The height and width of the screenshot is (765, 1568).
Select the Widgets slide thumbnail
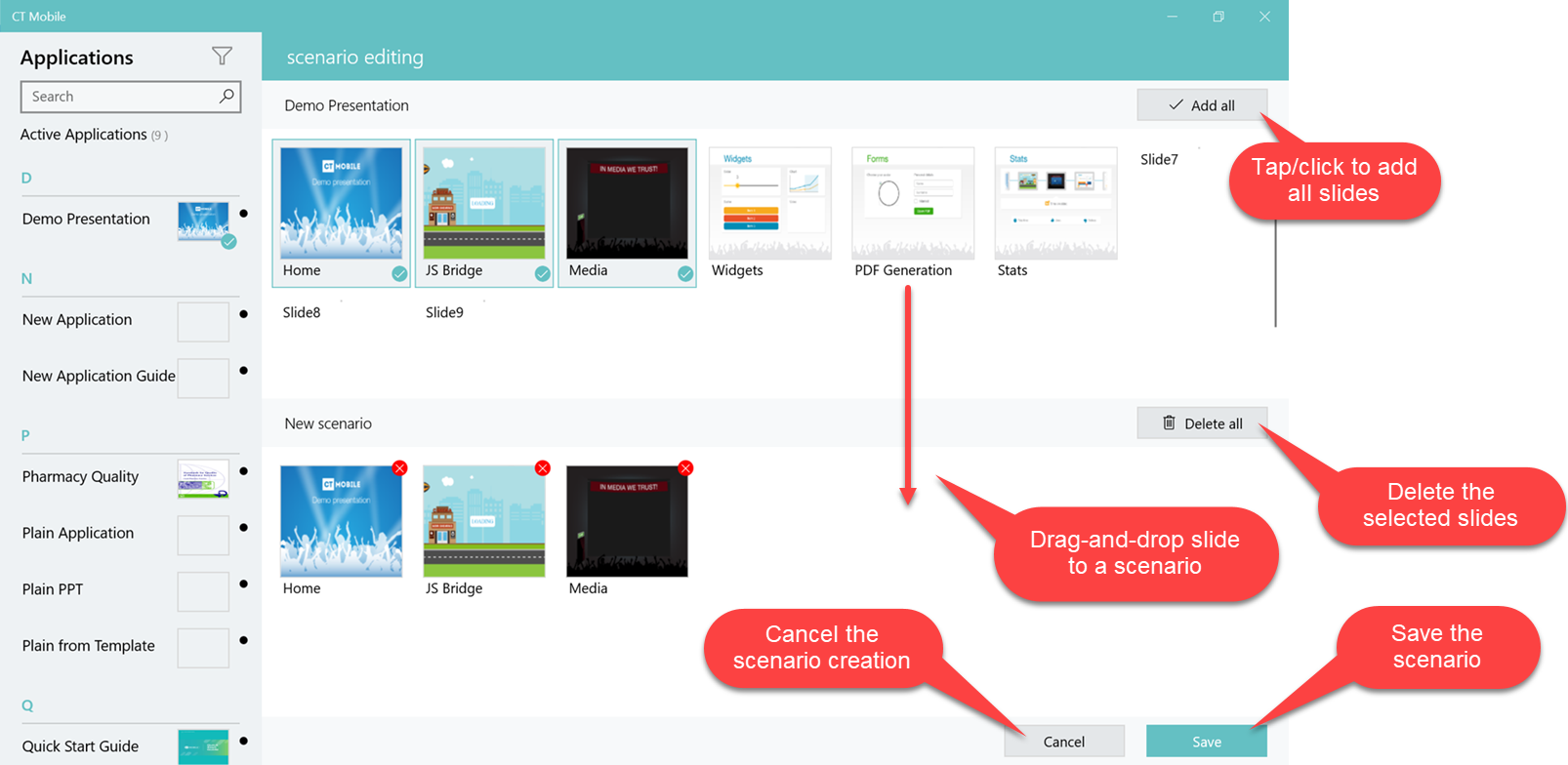click(770, 203)
